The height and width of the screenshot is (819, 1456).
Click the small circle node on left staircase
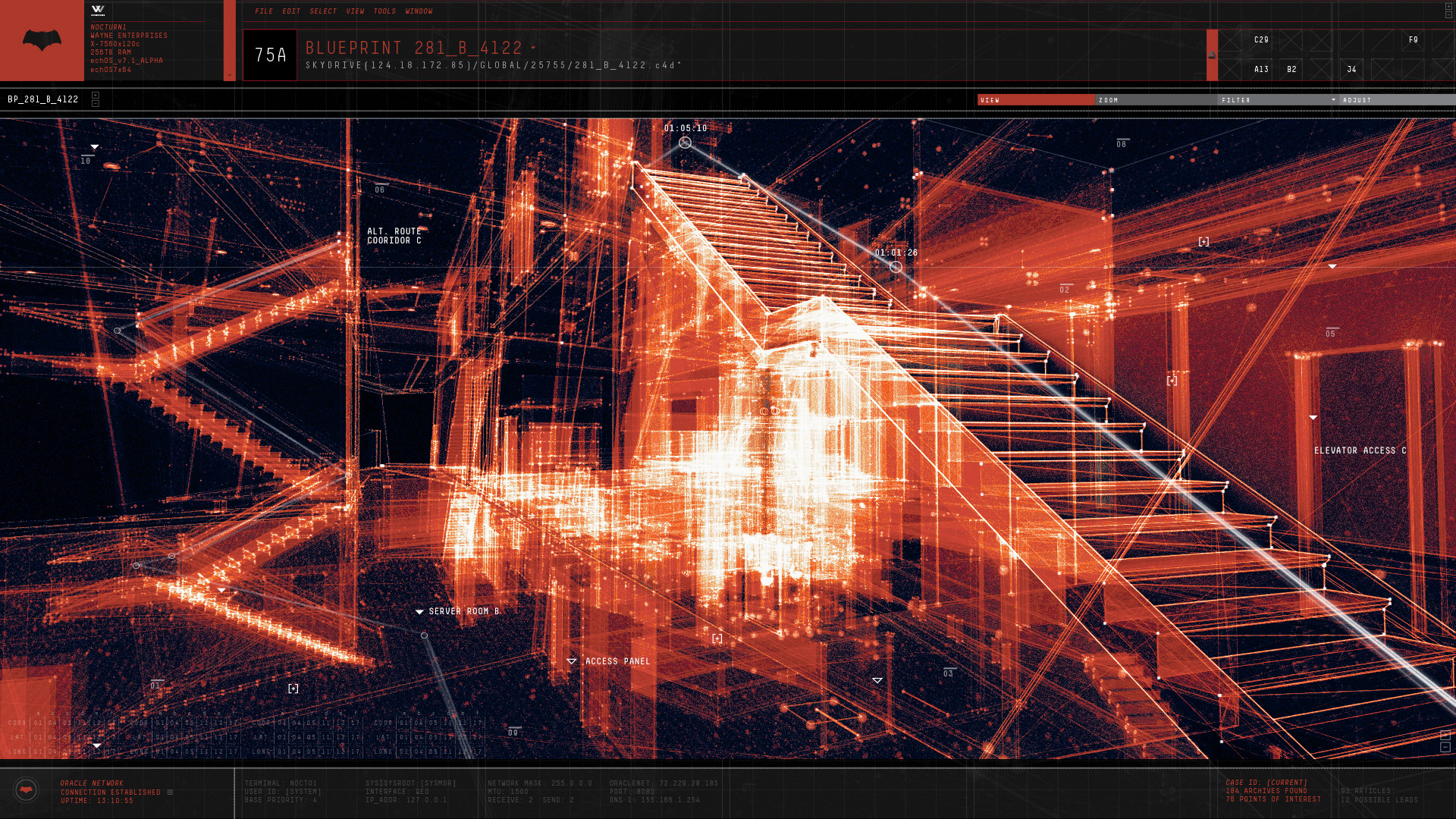(117, 331)
